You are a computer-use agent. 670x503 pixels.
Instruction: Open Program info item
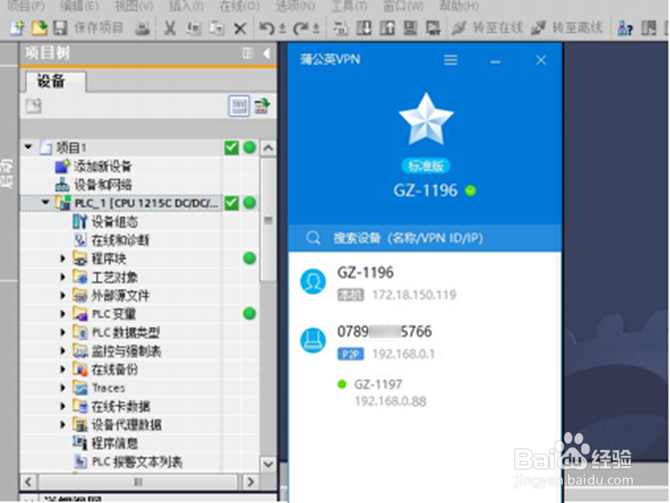[x=106, y=443]
